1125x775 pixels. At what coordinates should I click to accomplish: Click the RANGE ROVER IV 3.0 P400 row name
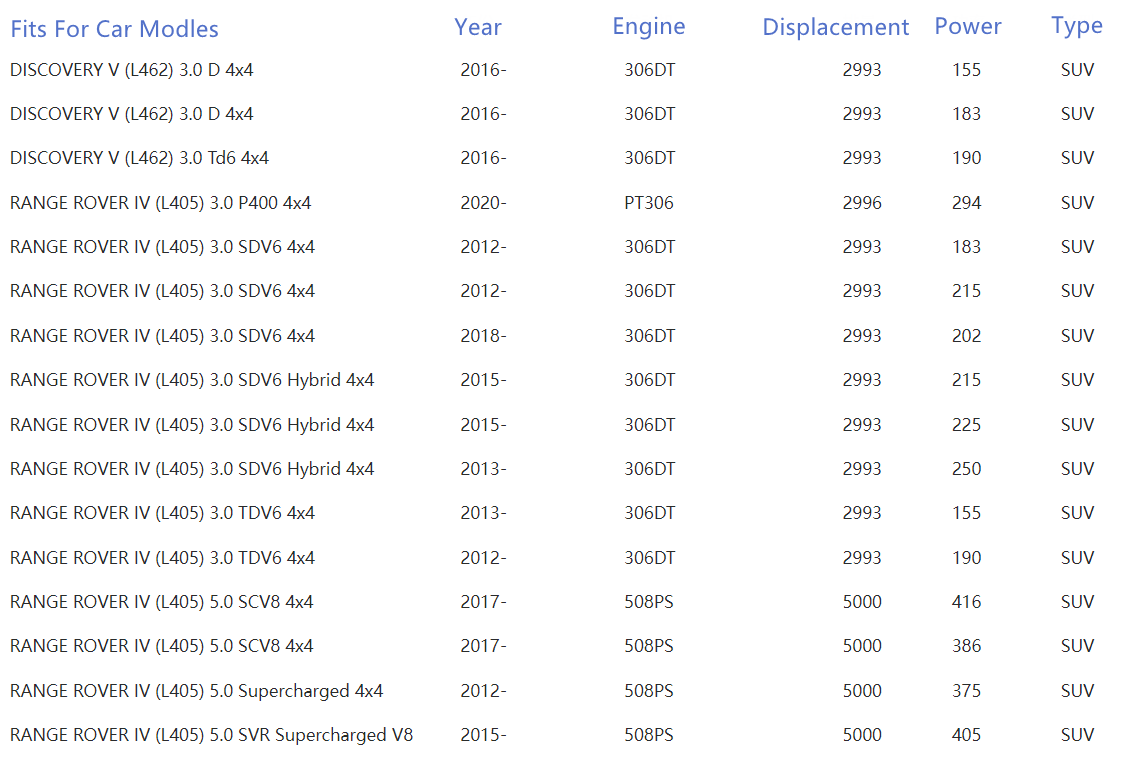pyautogui.click(x=160, y=203)
